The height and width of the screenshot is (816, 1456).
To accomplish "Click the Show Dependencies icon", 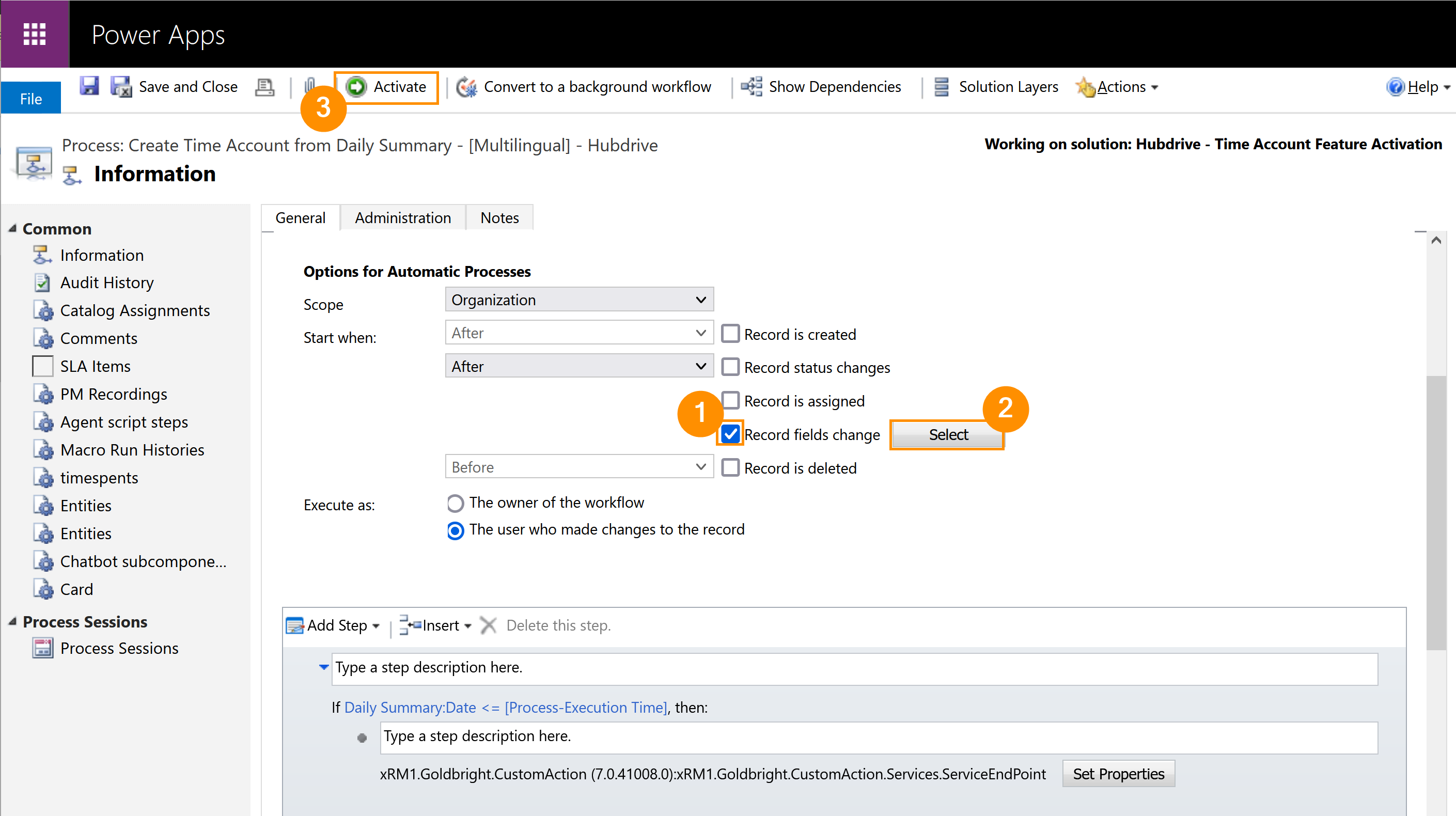I will click(752, 86).
